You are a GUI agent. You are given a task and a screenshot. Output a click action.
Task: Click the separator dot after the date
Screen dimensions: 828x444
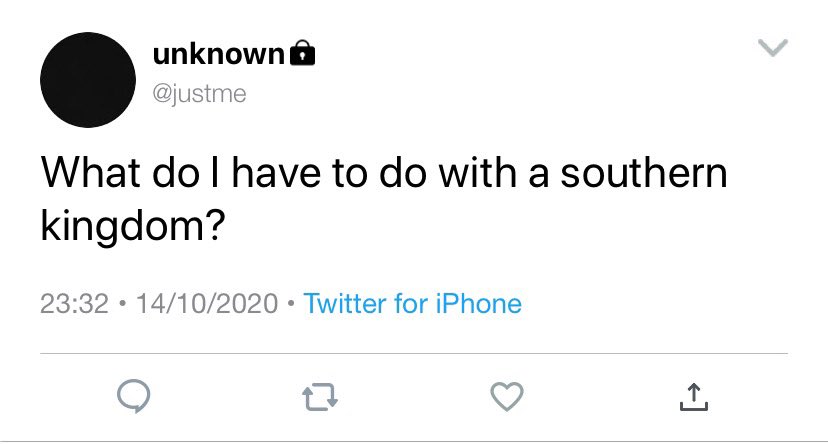pos(291,304)
